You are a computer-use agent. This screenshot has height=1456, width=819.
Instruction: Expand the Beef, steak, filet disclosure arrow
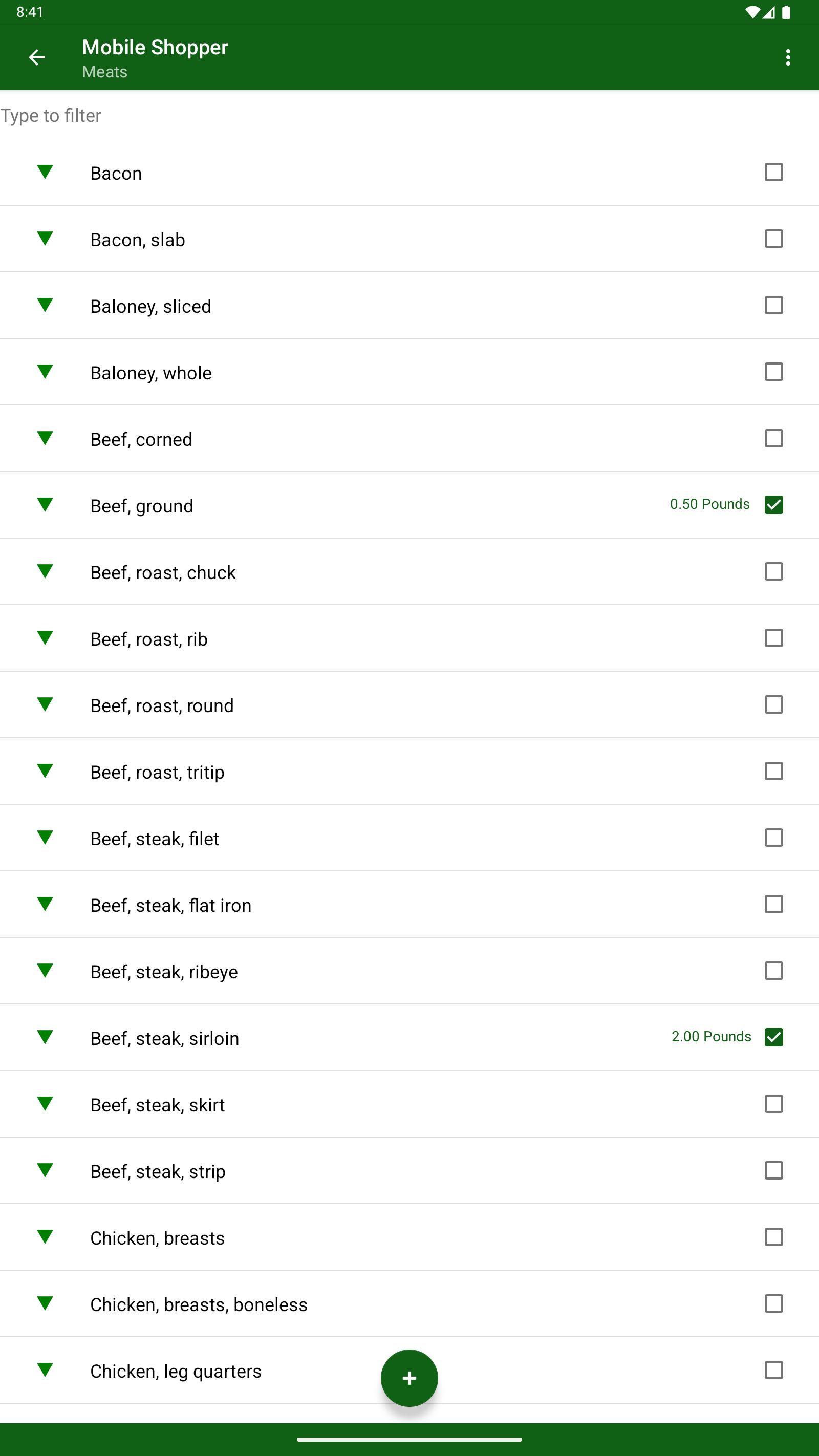coord(45,838)
